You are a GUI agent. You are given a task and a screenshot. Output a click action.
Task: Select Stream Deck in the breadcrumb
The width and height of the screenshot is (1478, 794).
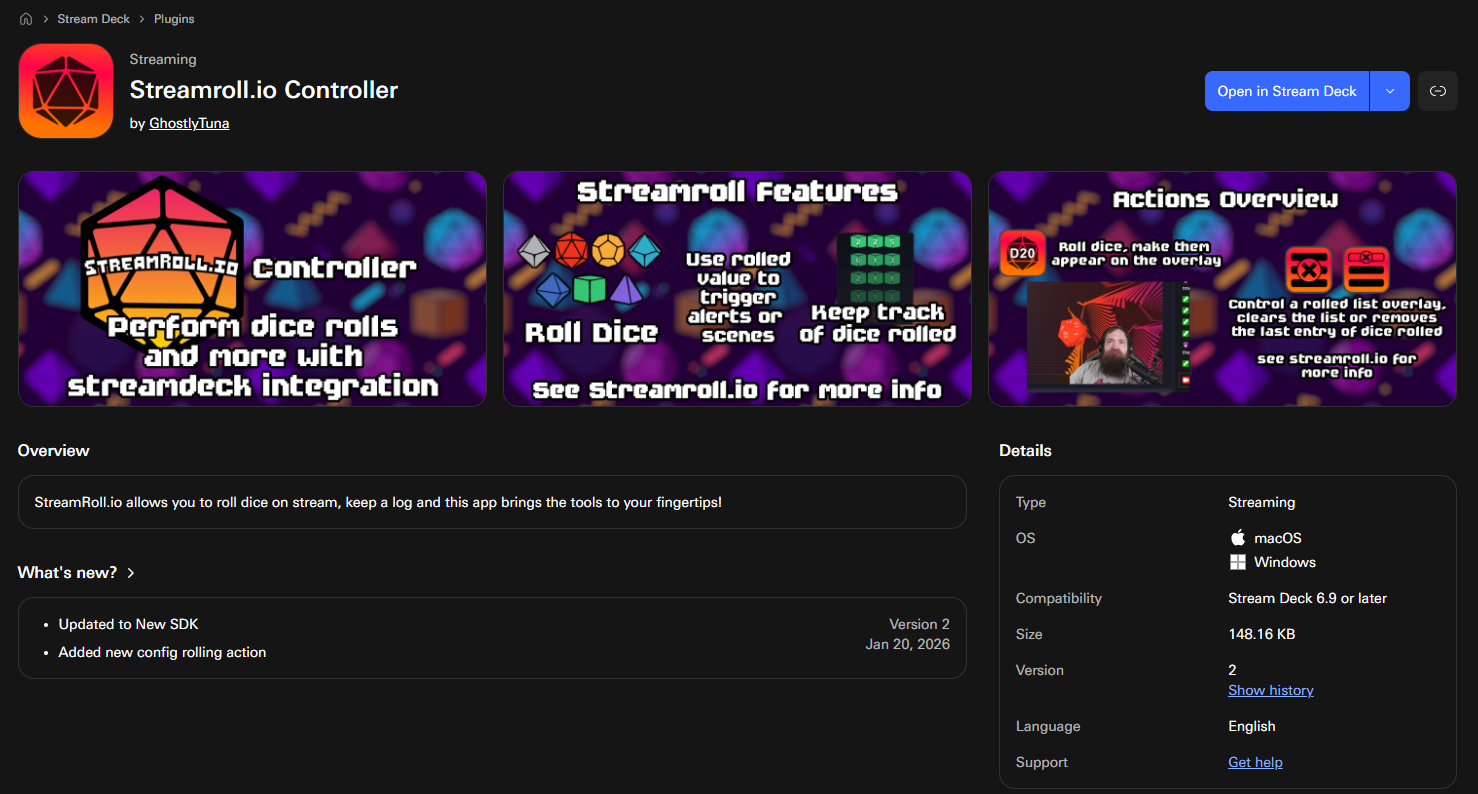point(93,18)
